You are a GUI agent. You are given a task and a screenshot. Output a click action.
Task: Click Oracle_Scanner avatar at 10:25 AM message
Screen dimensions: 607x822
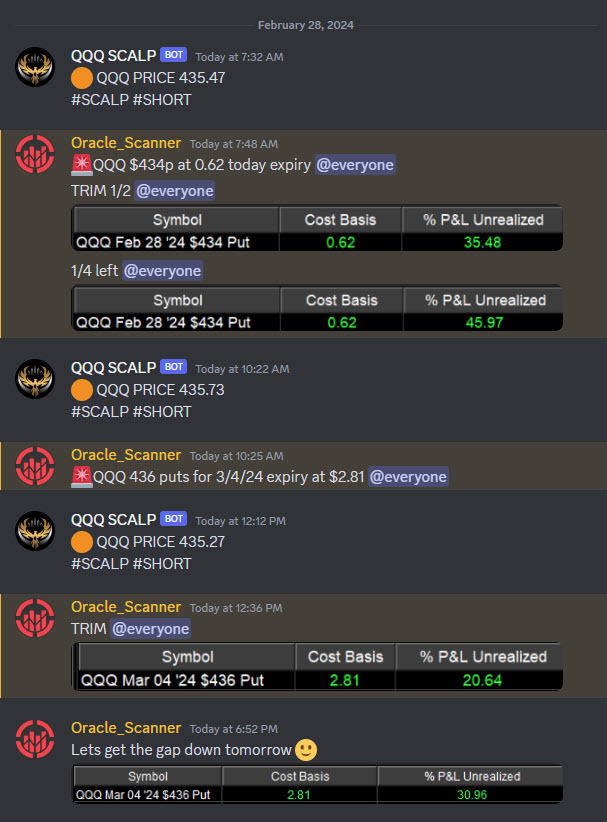point(35,466)
